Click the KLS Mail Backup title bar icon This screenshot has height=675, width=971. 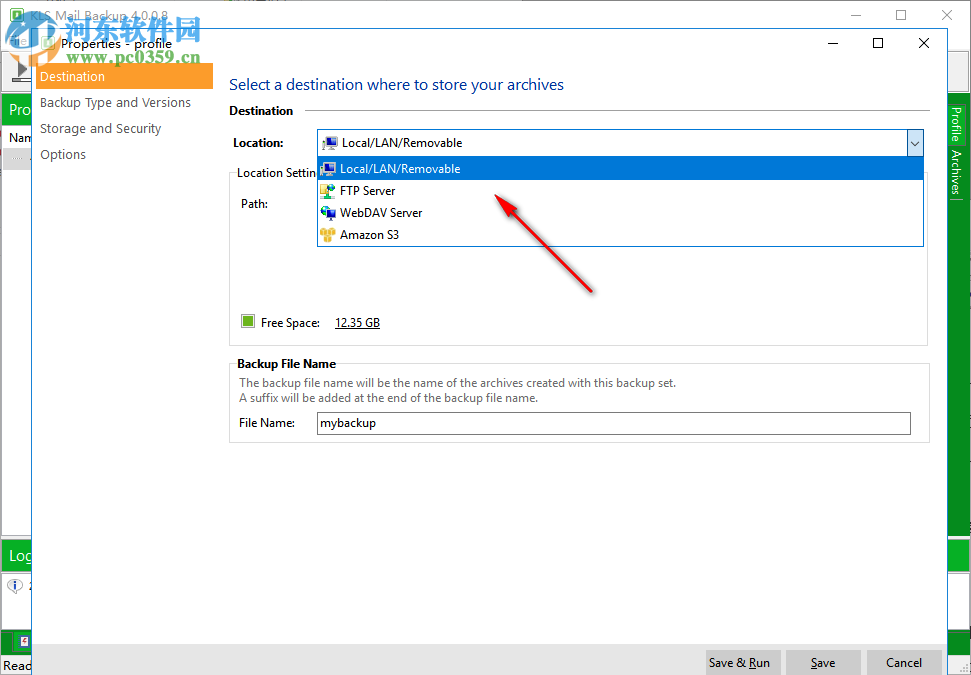[15, 15]
